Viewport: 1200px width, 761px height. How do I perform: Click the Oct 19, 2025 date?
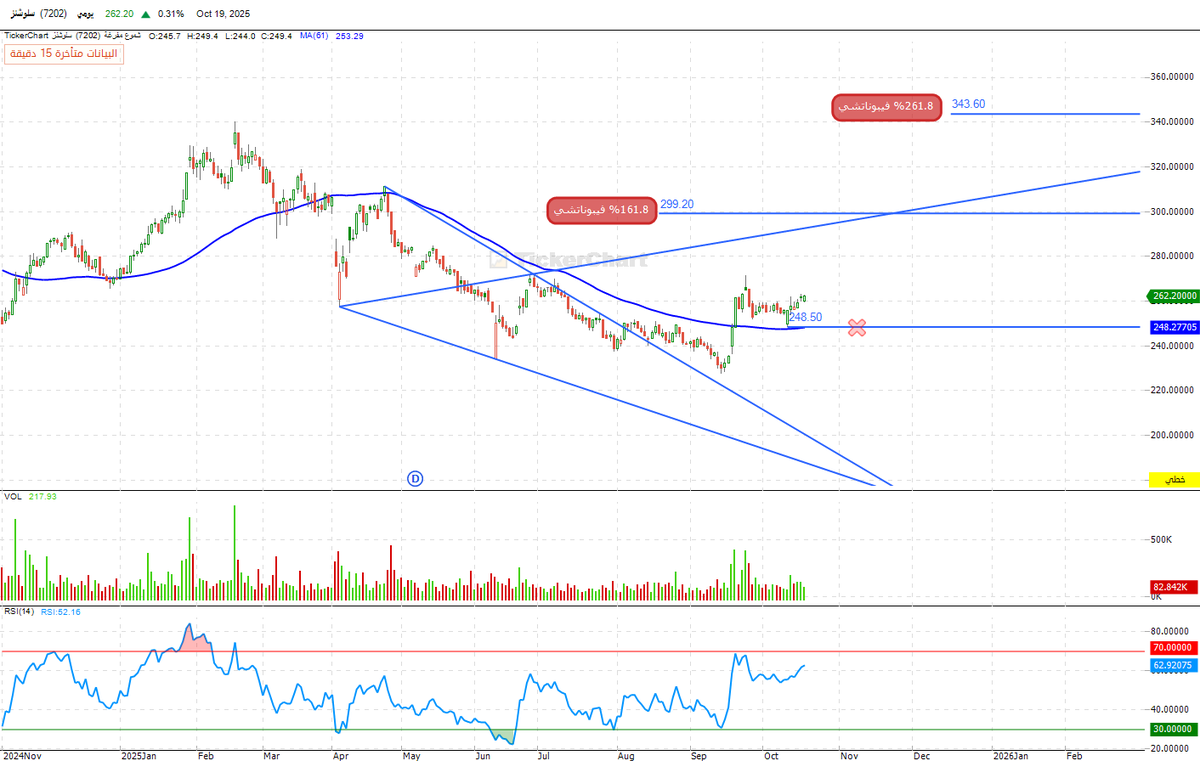point(223,14)
